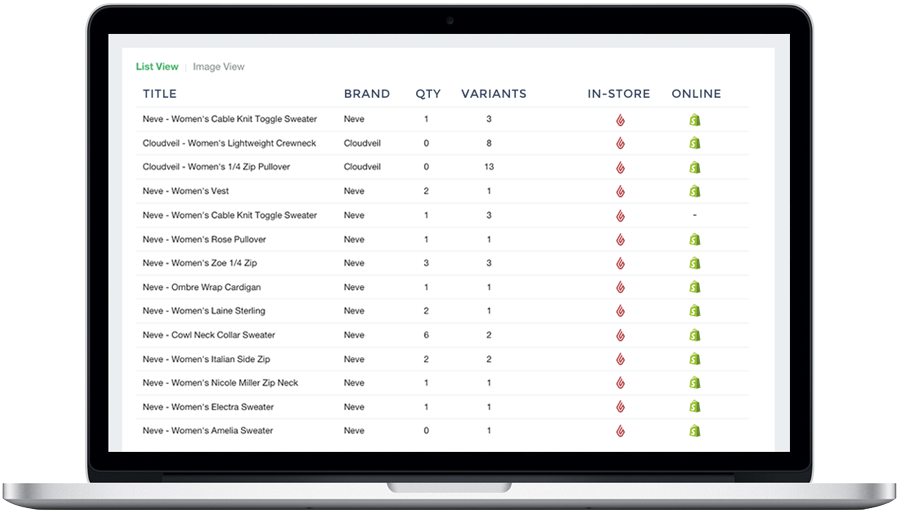900x530 pixels.
Task: Open "Neve - Women's Electra Sweater" product
Action: point(208,407)
